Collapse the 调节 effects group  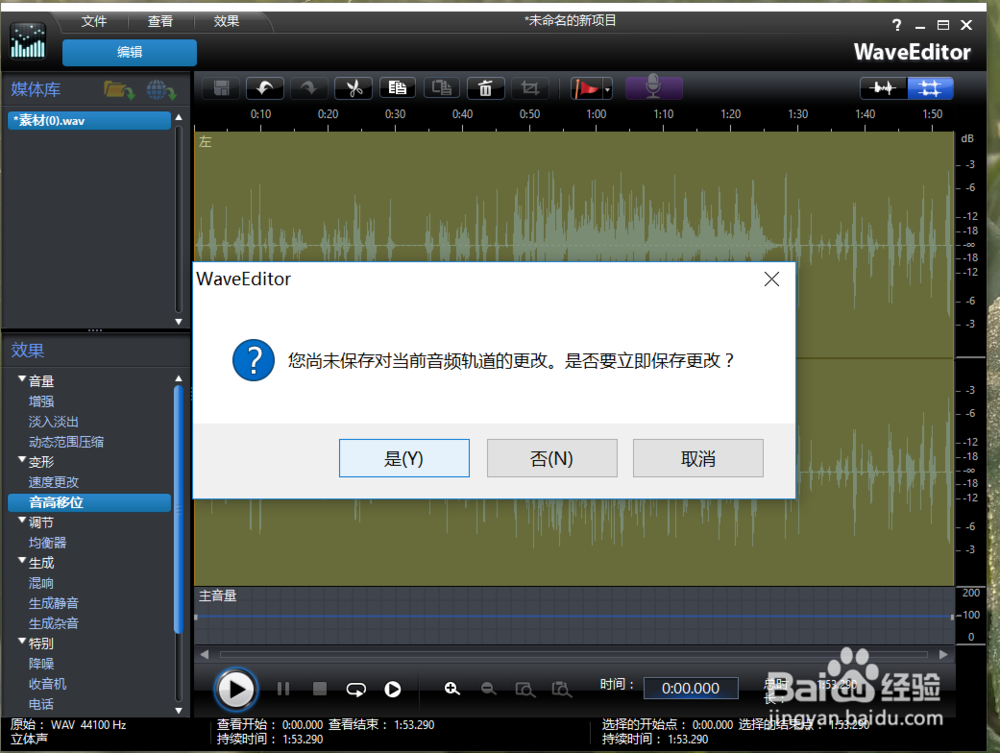click(22, 520)
